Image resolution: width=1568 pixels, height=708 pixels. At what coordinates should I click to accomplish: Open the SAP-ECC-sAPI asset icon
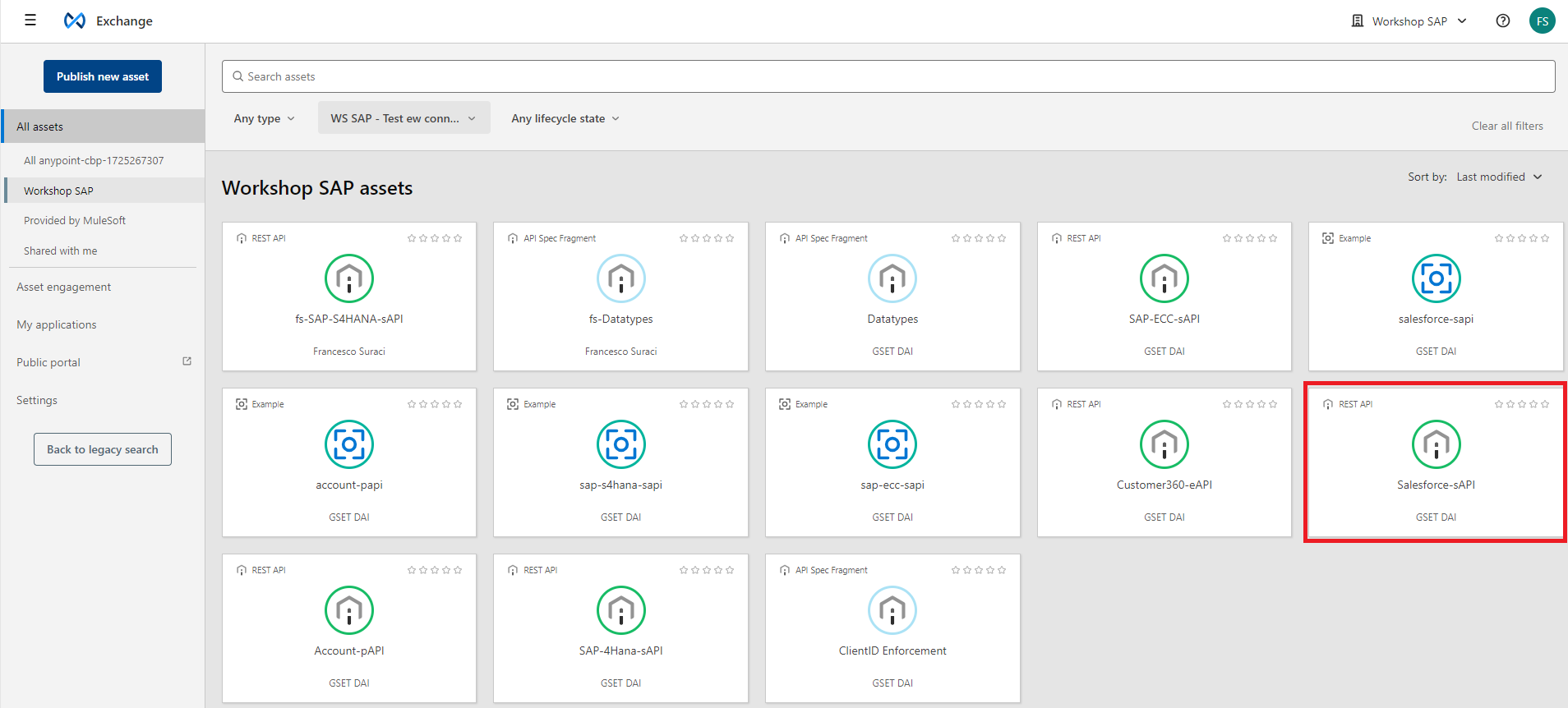tap(1164, 278)
